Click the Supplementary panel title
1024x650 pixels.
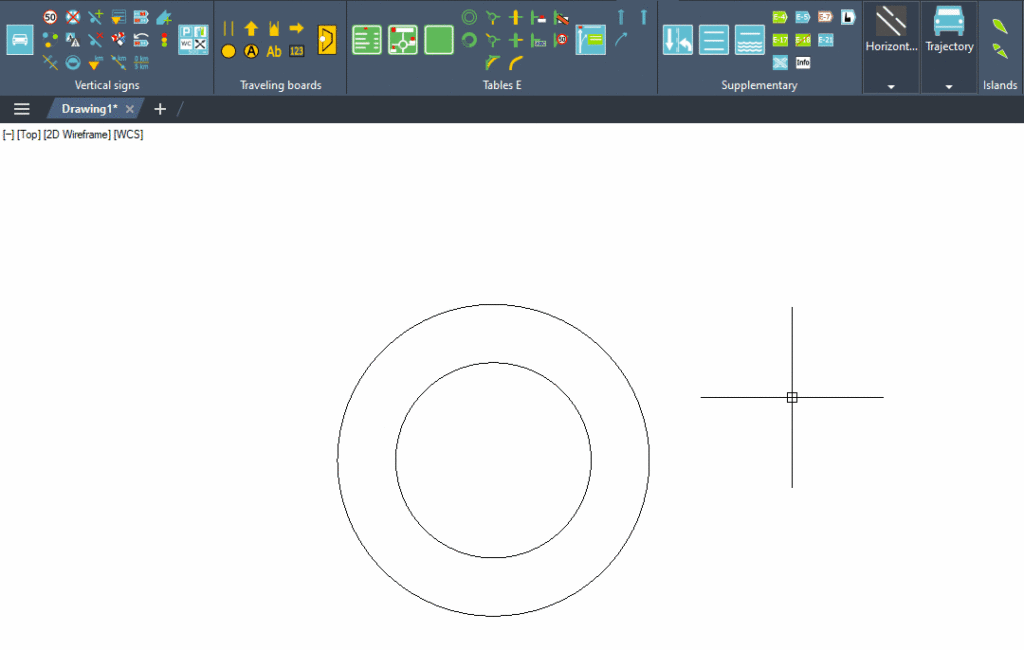(x=759, y=85)
